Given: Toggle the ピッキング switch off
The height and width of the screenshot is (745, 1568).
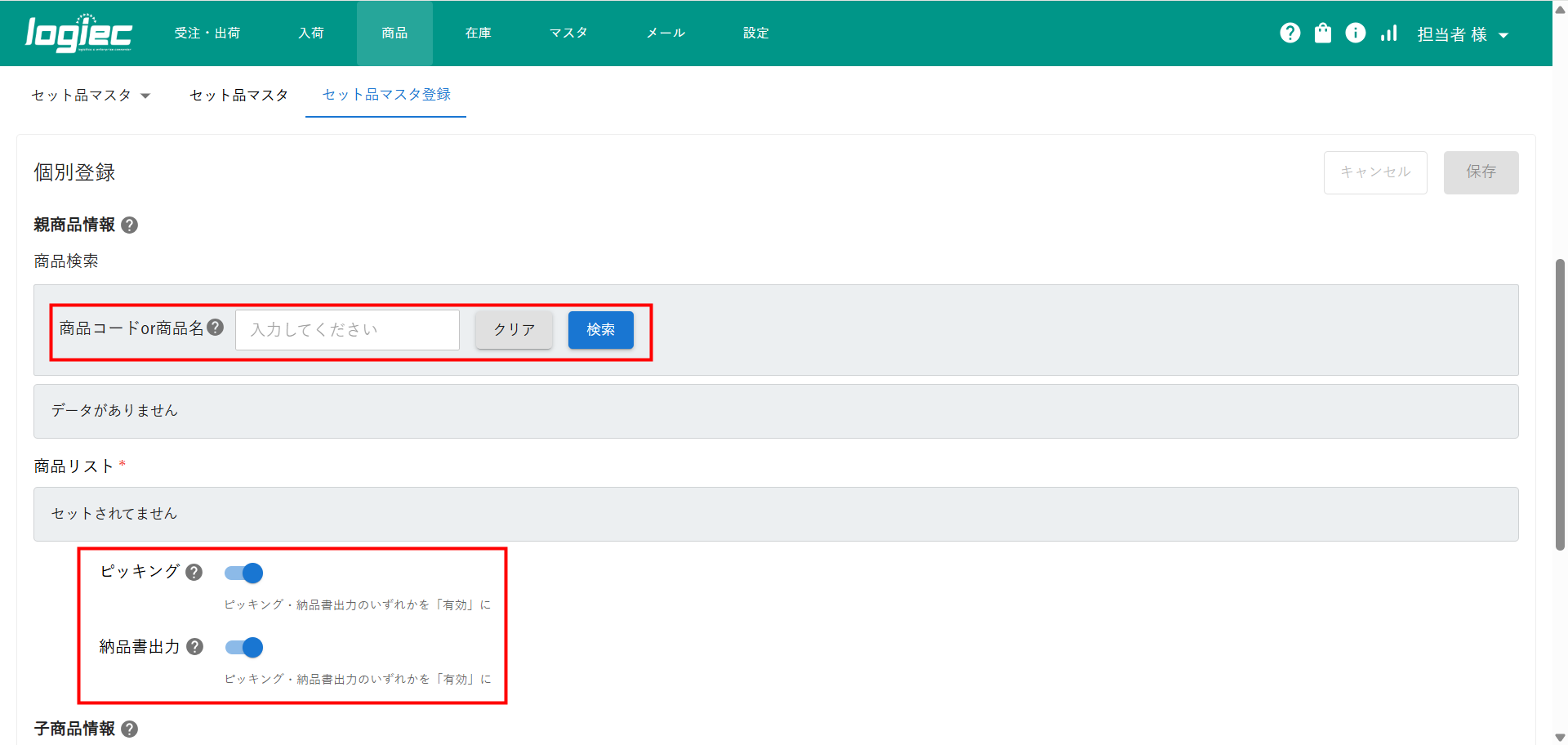Looking at the screenshot, I should (x=244, y=573).
